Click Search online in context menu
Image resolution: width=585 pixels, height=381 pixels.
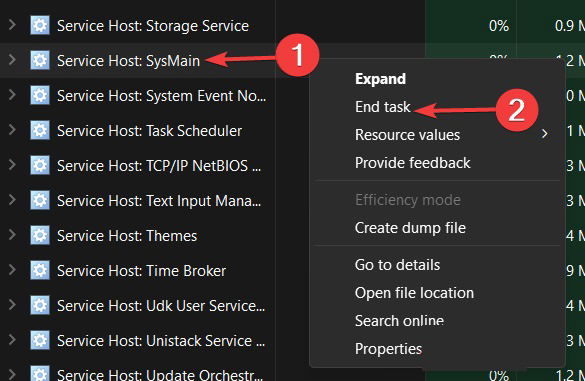(399, 321)
